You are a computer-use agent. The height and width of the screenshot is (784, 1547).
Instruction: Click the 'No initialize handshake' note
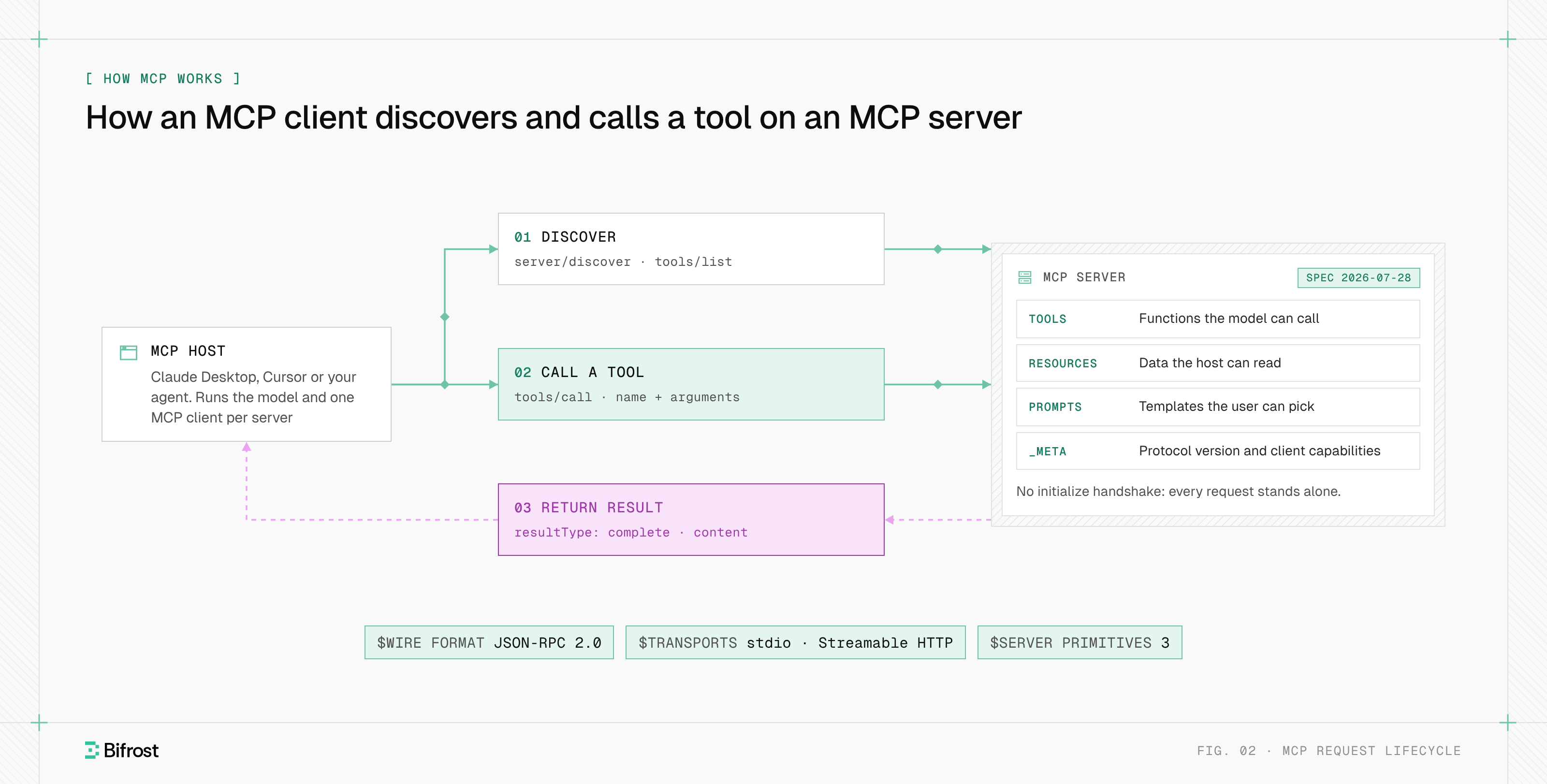1178,492
